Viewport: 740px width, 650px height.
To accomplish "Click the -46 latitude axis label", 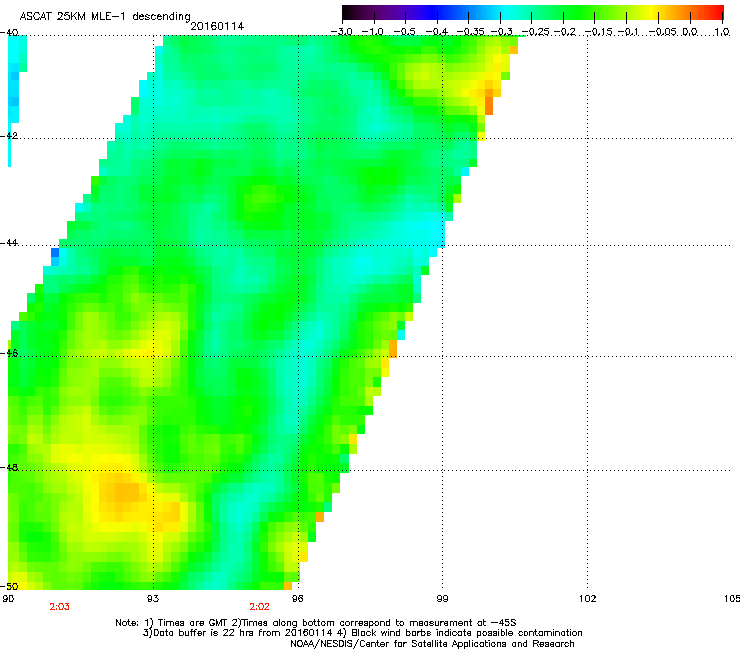I will pyautogui.click(x=9, y=353).
